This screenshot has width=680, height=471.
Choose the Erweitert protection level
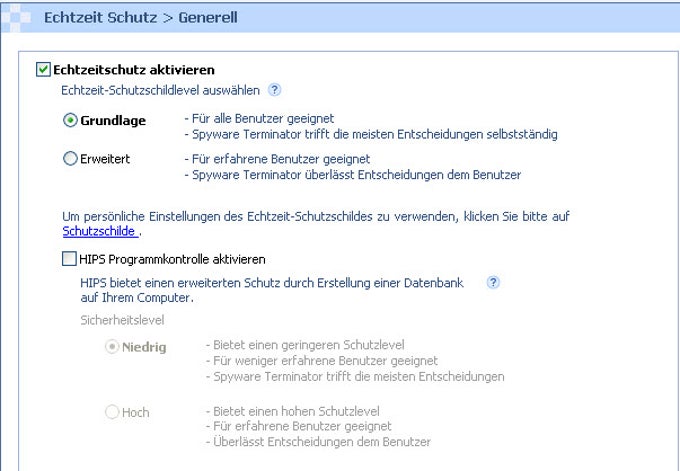(70, 159)
